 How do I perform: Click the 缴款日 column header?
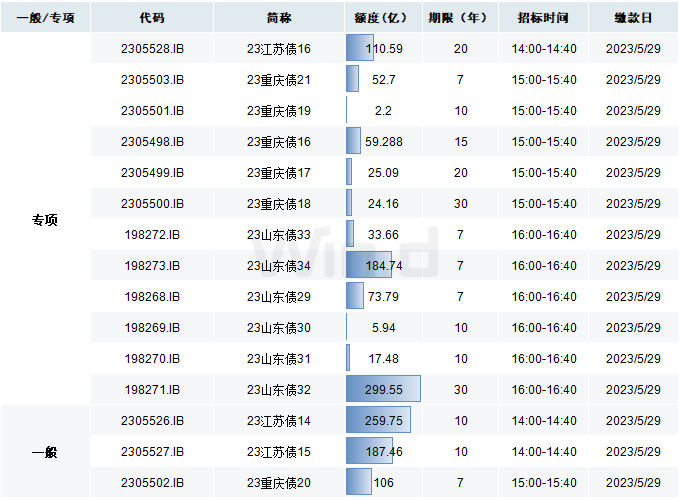[x=633, y=17]
